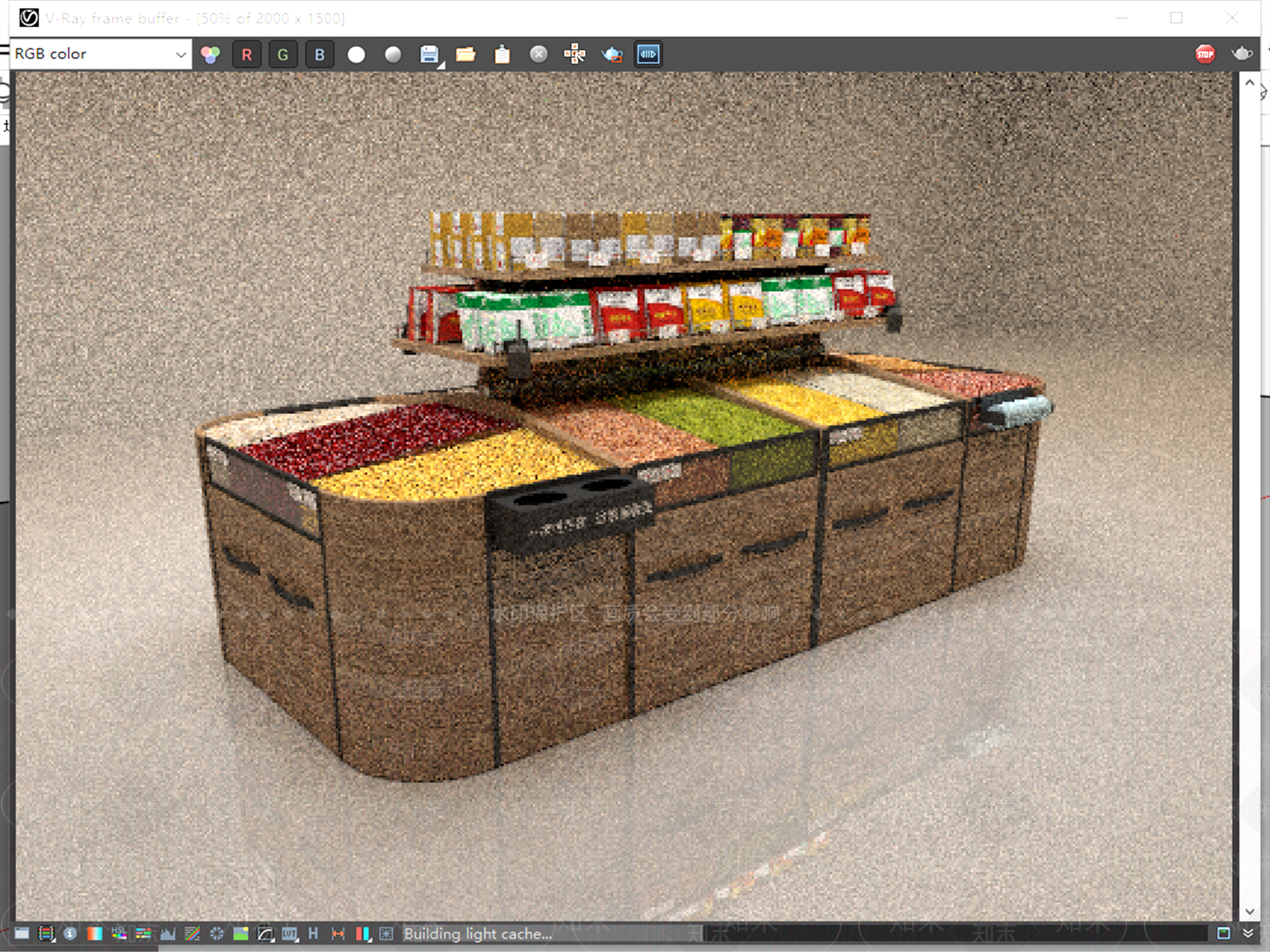Enable white balance gradient icon
The image size is (1270, 952).
coord(94,934)
